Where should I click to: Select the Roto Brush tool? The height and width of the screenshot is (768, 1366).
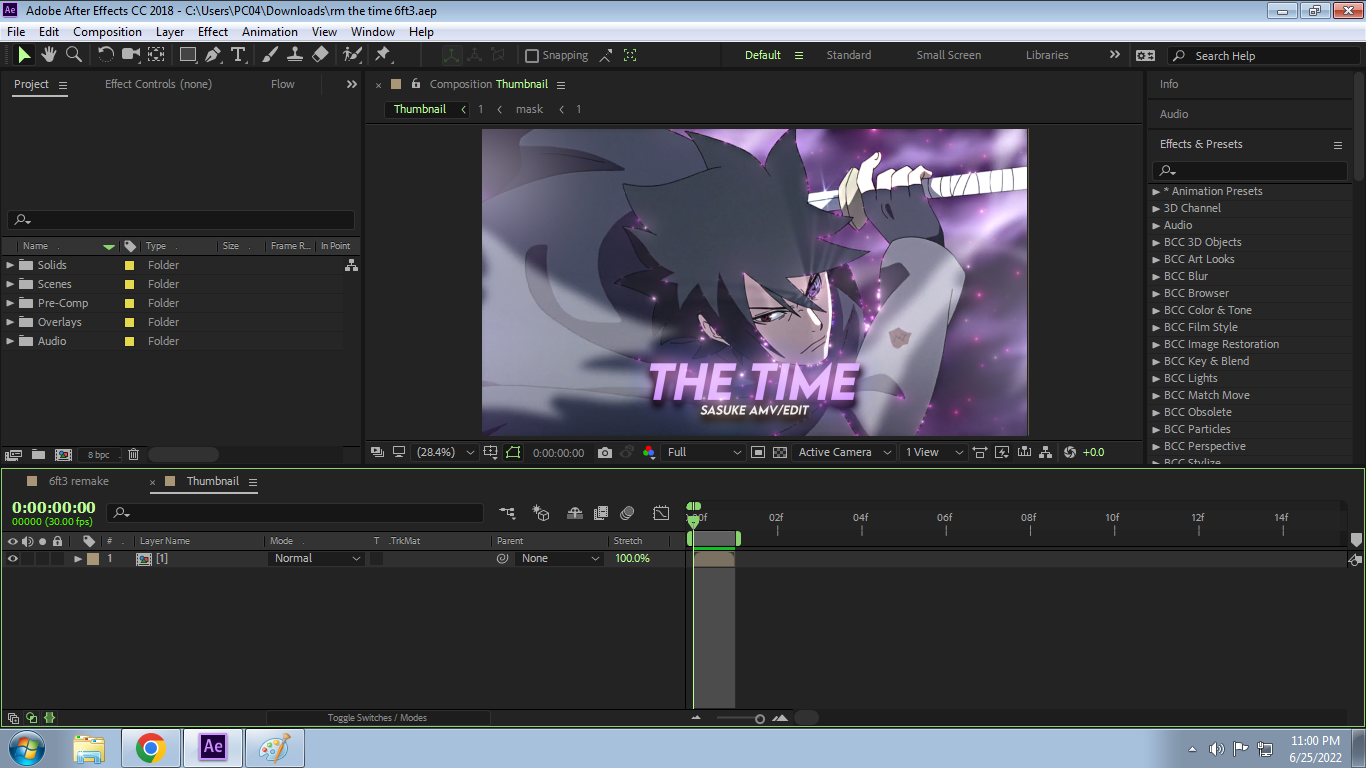pyautogui.click(x=352, y=55)
